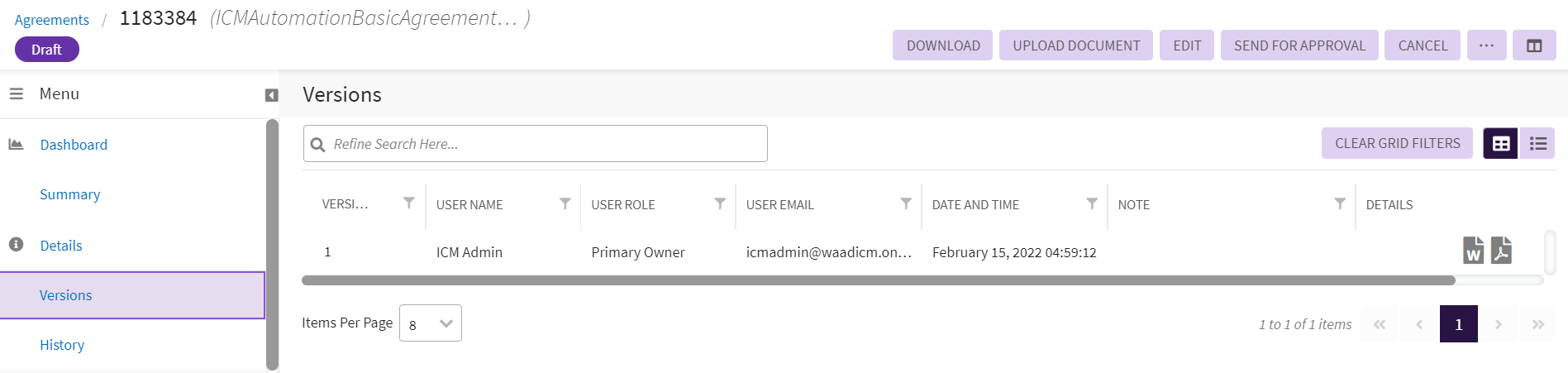Download the PDF document version
Viewport: 1568px width, 373px height.
[x=1501, y=250]
